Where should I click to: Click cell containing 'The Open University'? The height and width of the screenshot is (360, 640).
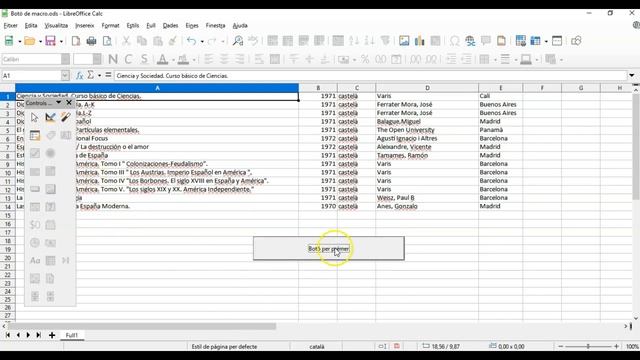427,130
